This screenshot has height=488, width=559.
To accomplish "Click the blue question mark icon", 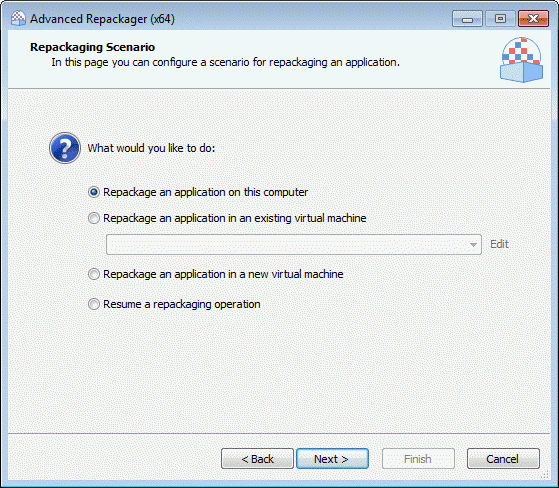I will point(65,148).
